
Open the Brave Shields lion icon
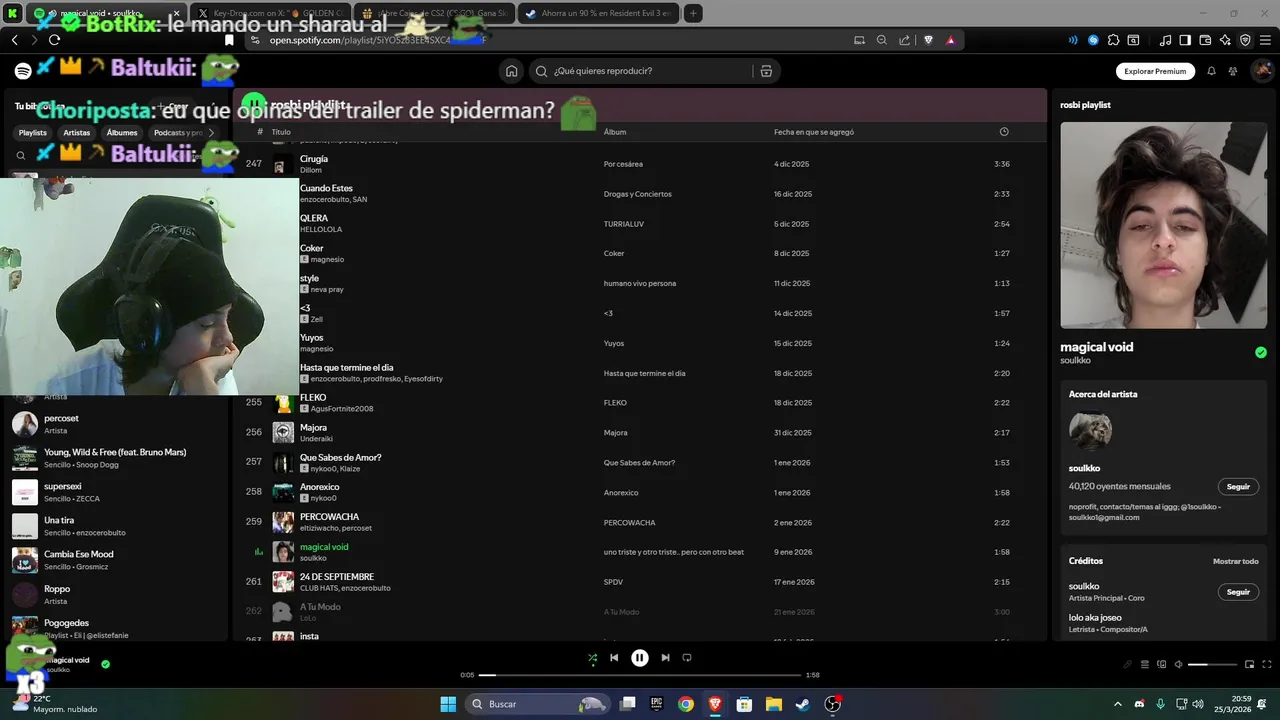click(x=928, y=40)
